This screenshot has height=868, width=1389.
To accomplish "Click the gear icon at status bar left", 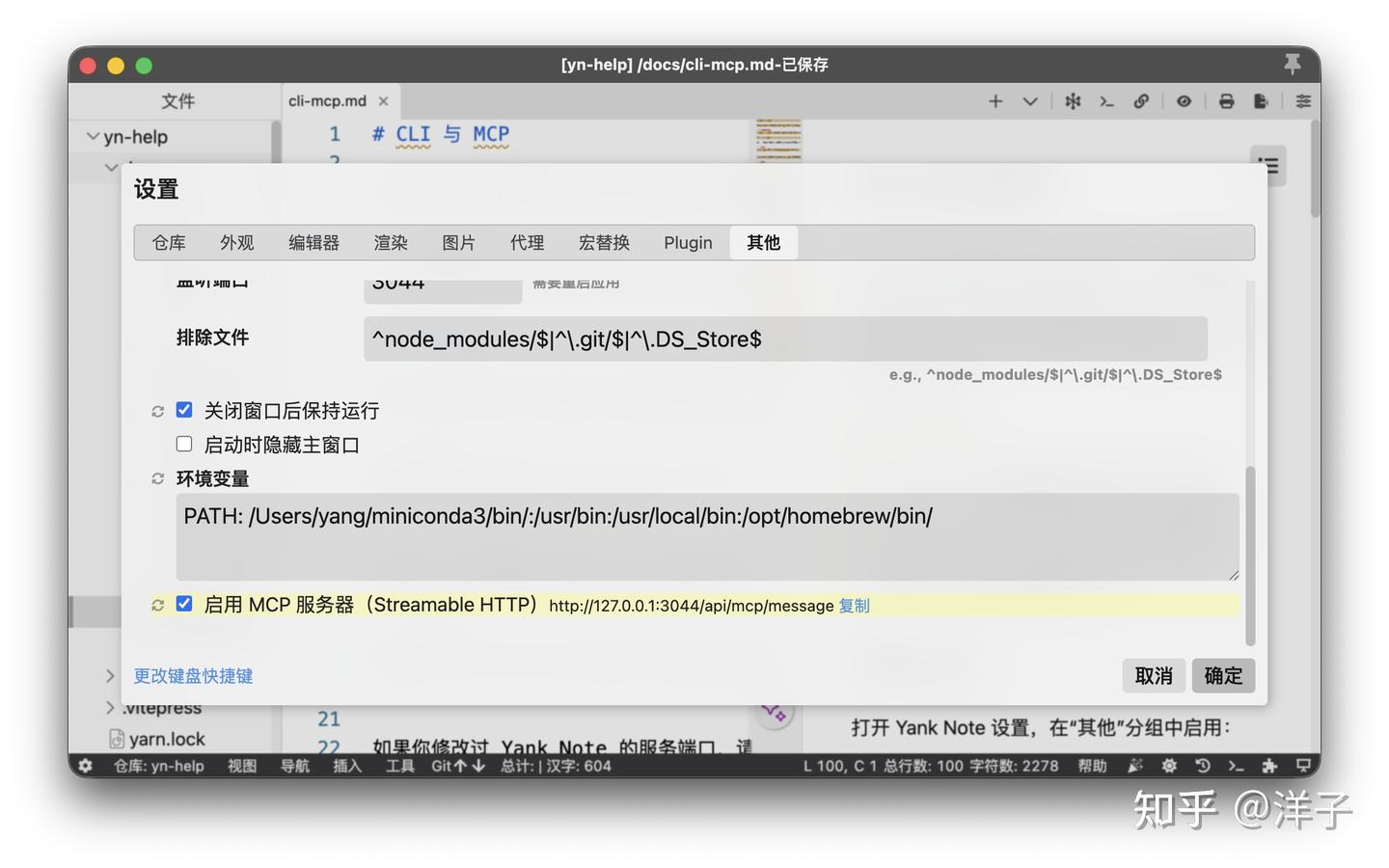I will pos(86,766).
